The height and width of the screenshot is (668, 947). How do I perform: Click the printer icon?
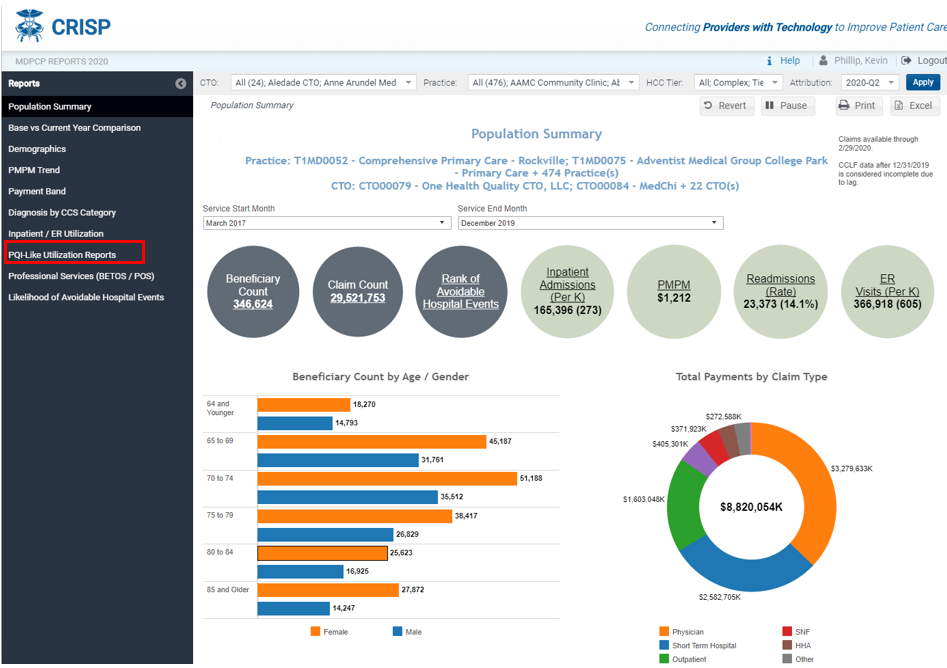(844, 105)
